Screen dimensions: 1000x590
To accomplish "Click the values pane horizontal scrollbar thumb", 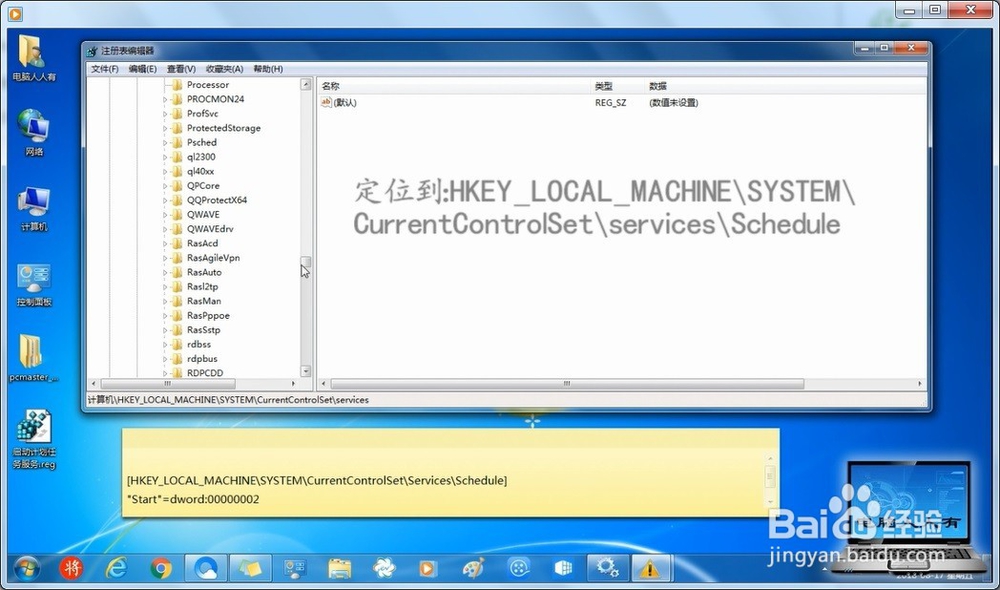I will (x=567, y=383).
